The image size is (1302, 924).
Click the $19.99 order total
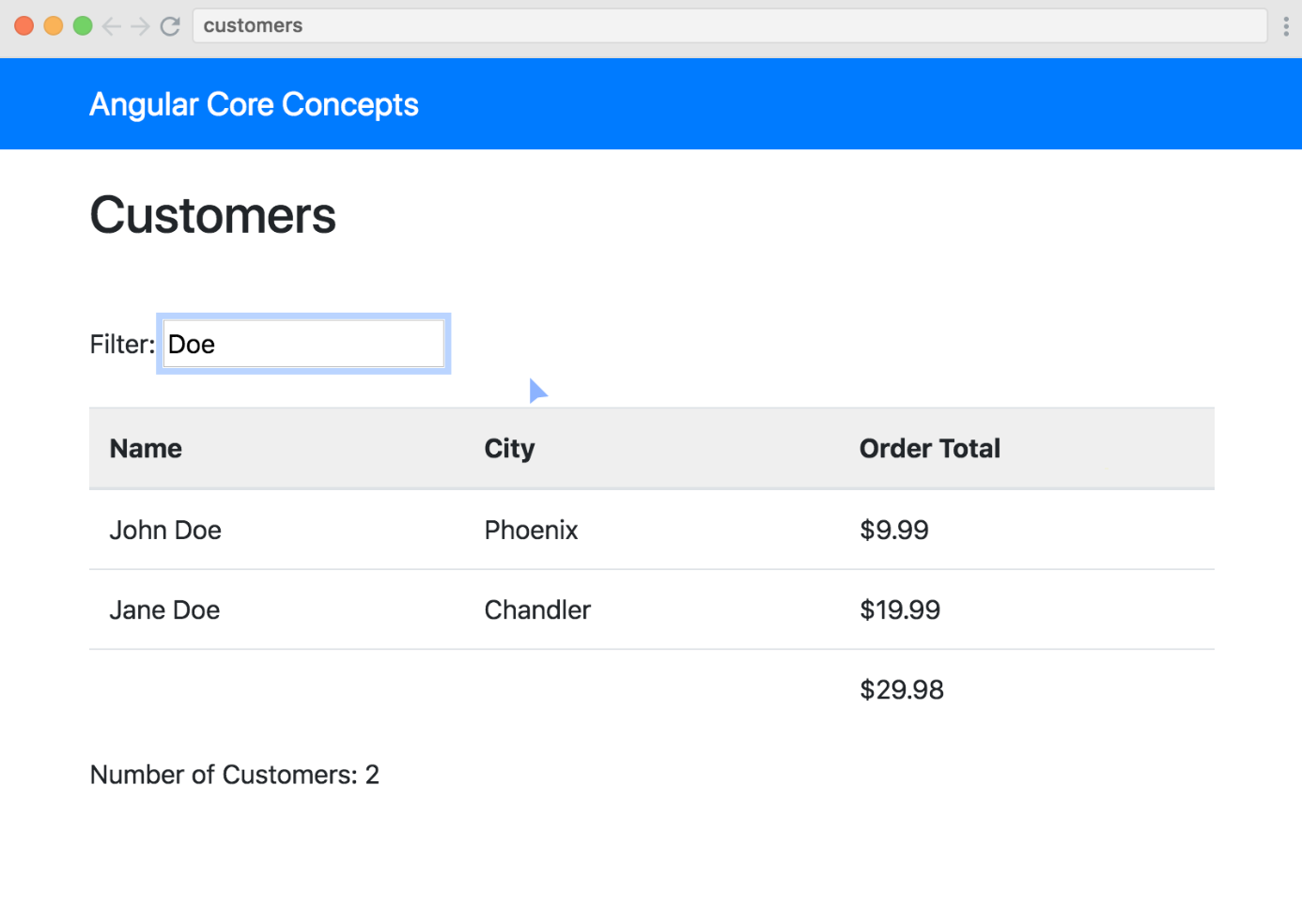[899, 610]
